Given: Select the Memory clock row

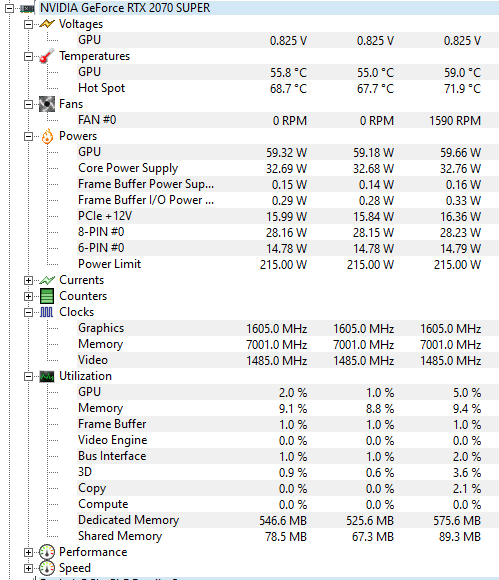Looking at the screenshot, I should click(288, 344).
